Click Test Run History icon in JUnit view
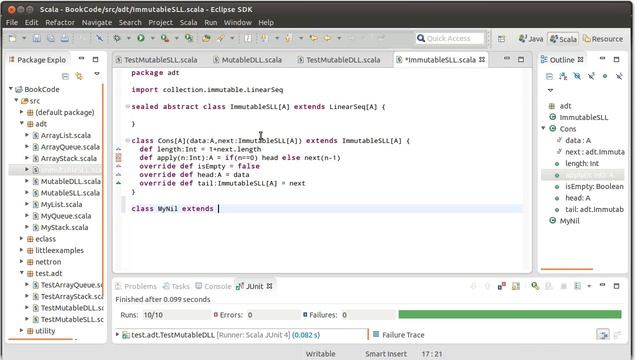Viewport: 640px width, 360px height. [578, 286]
